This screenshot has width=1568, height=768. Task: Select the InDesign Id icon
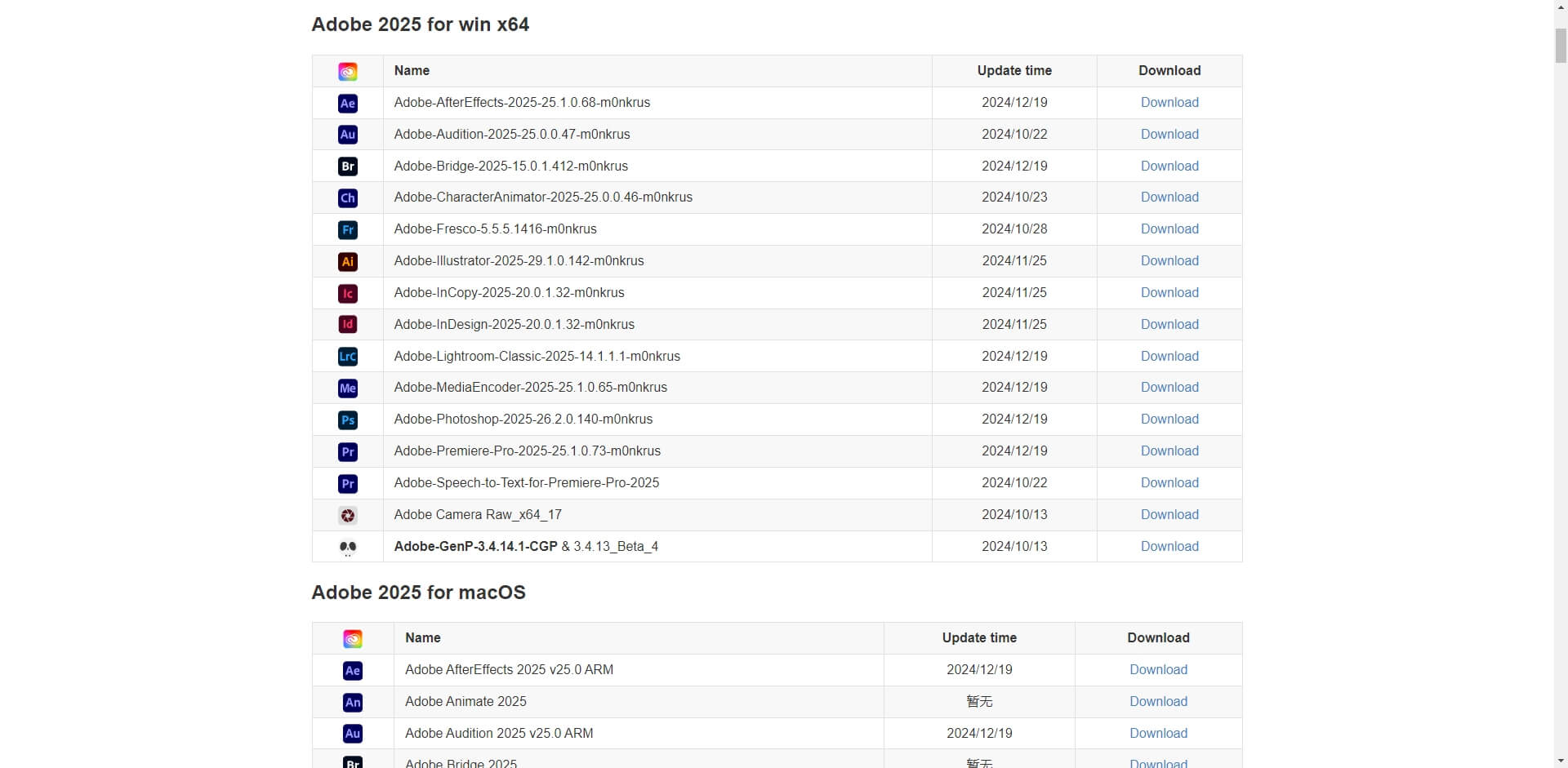(347, 325)
